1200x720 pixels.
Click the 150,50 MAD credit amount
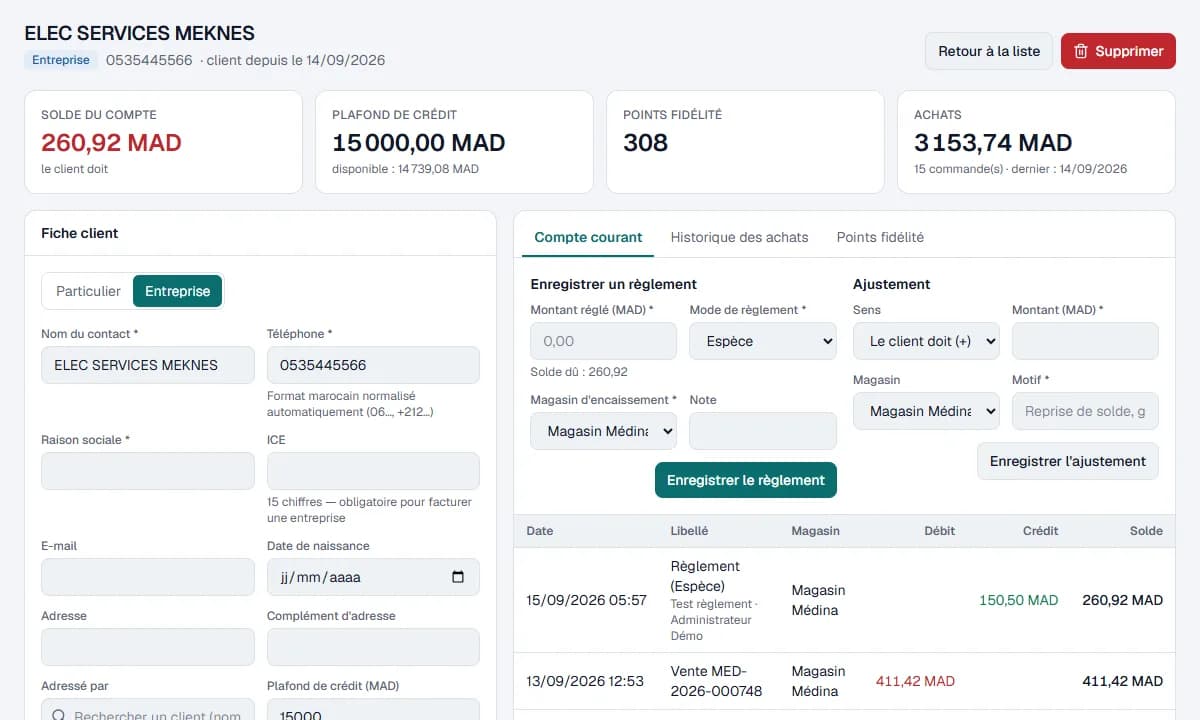(1018, 601)
